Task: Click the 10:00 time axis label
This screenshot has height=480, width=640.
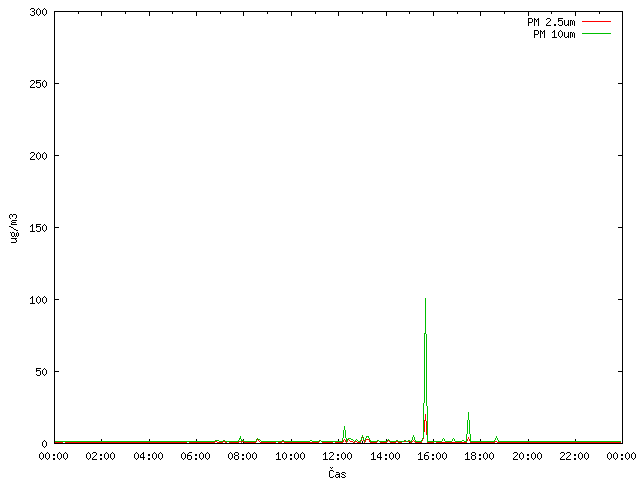Action: (x=290, y=456)
